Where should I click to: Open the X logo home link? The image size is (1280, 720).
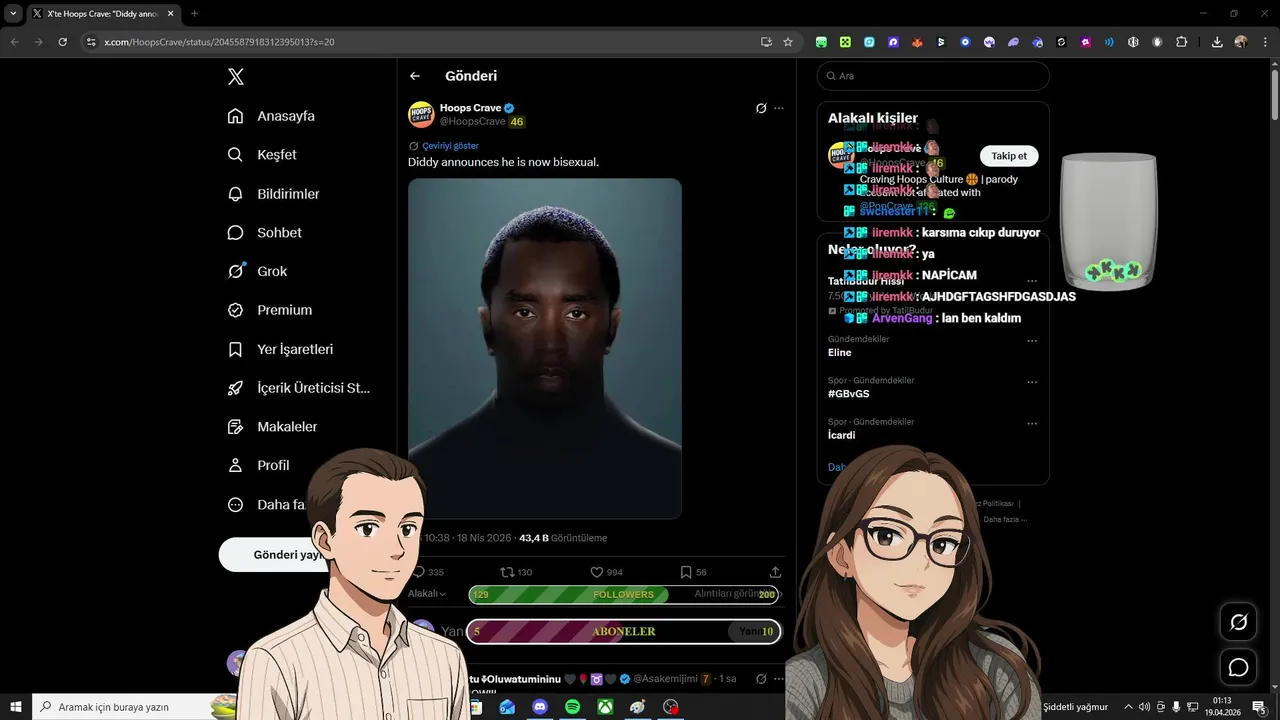235,77
